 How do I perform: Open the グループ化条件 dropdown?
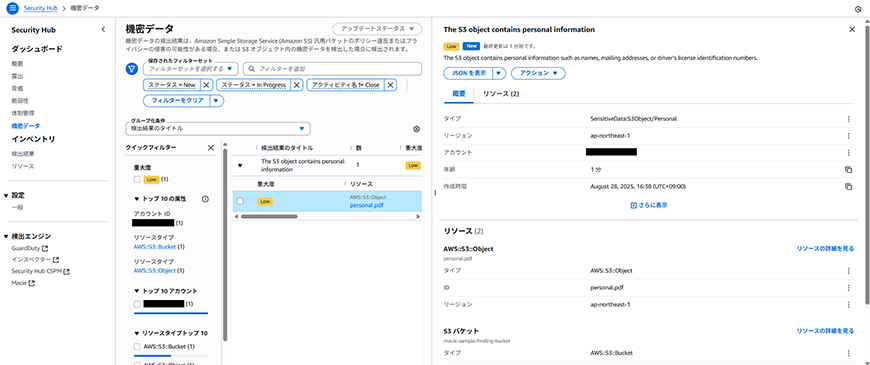coord(218,129)
